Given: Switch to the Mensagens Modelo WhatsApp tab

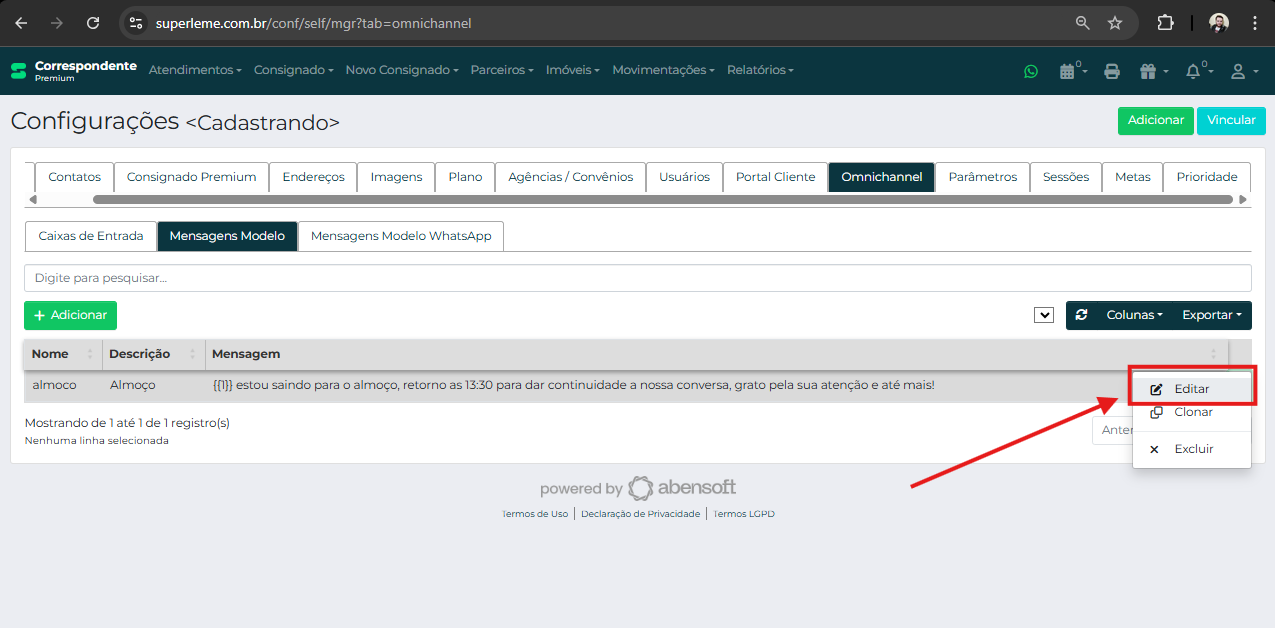Looking at the screenshot, I should pos(401,236).
